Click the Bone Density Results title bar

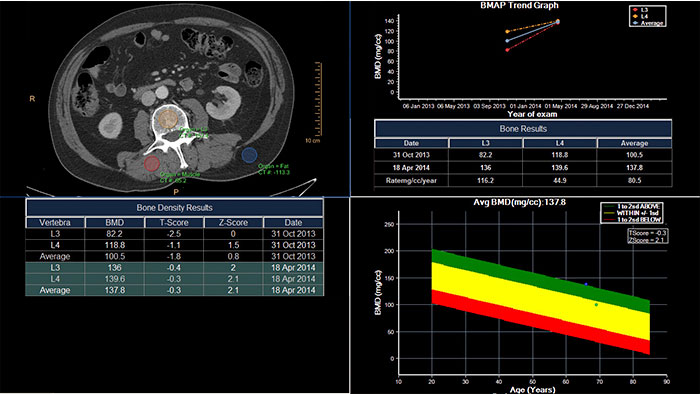pyautogui.click(x=175, y=207)
